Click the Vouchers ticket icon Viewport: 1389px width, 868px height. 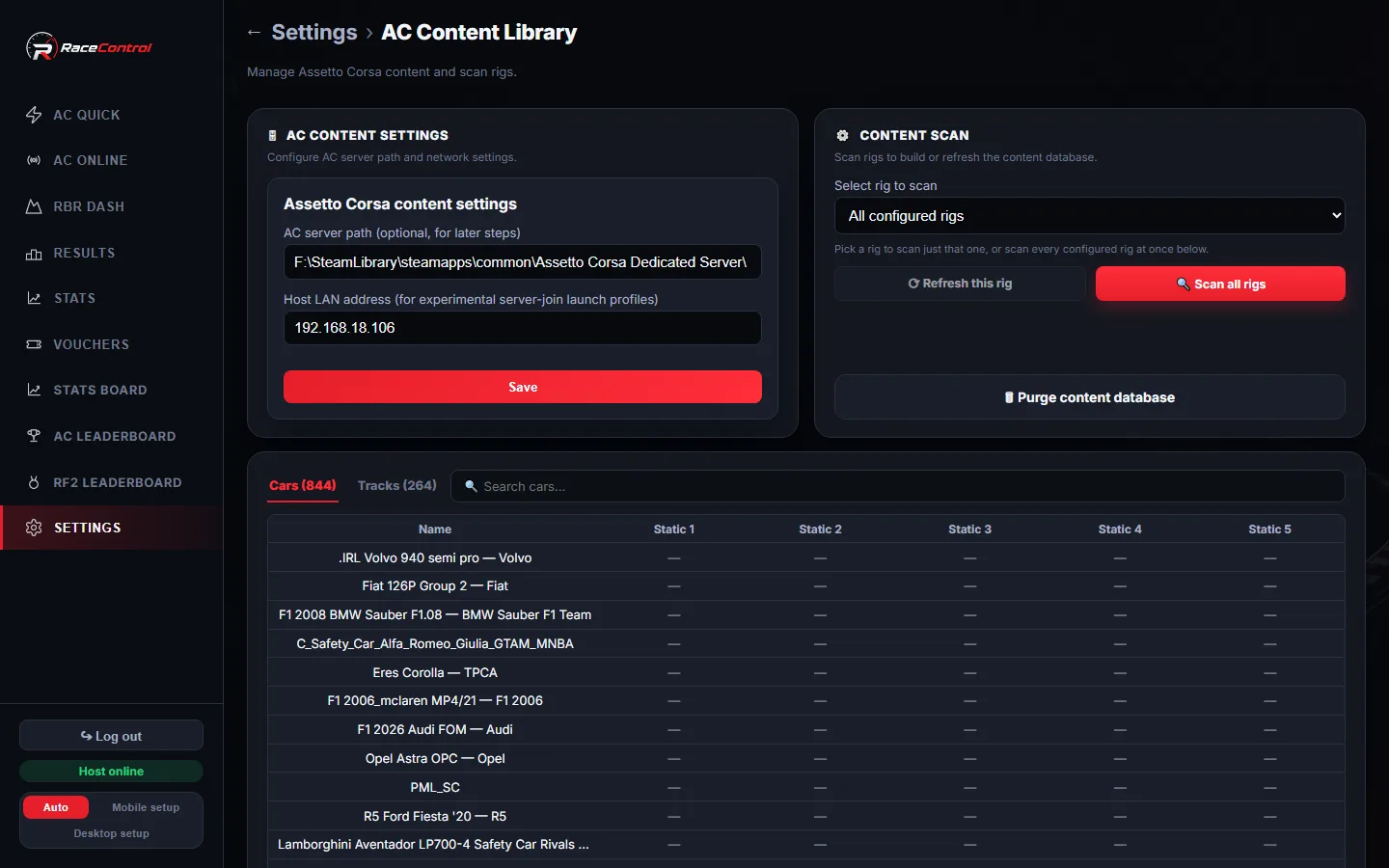tap(34, 344)
